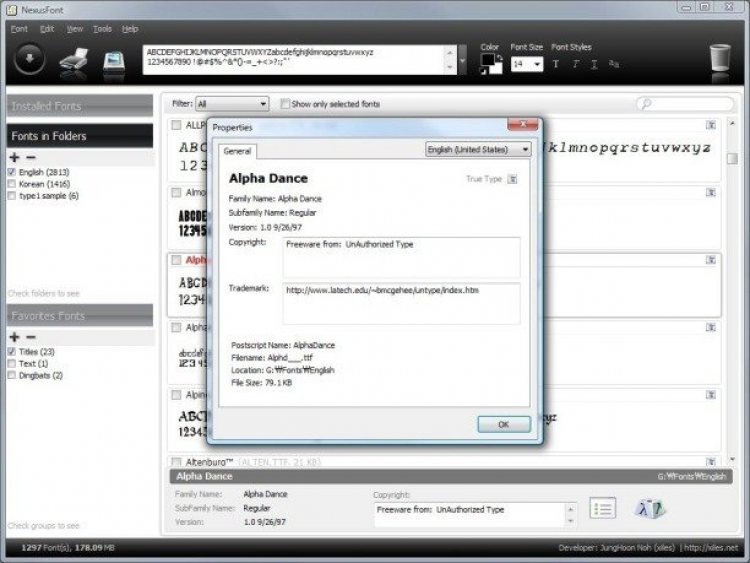Check the ALLP font row checkbox
The image size is (750, 563).
176,125
